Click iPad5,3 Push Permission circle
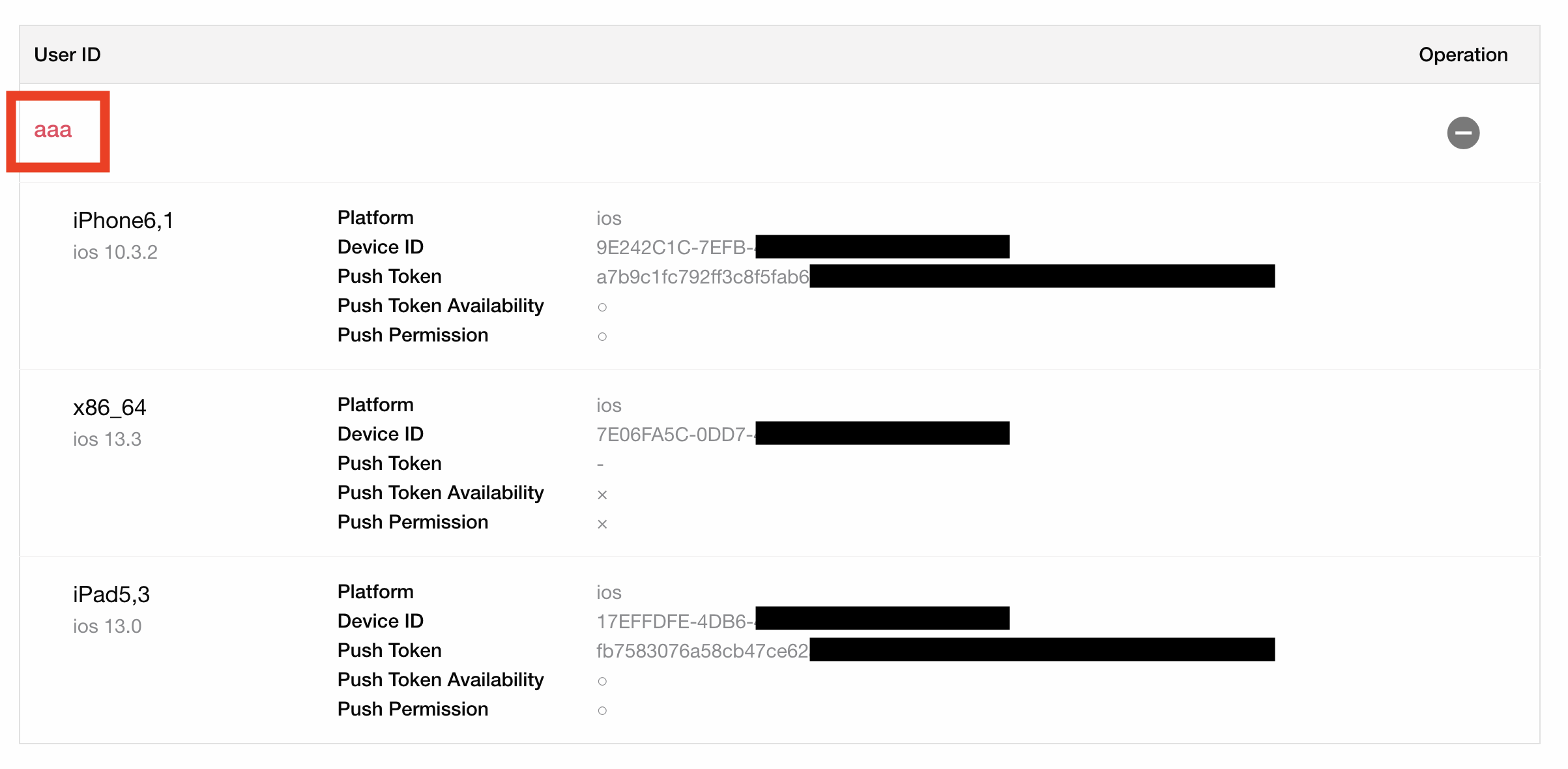Viewport: 1568px width, 769px height. click(602, 710)
